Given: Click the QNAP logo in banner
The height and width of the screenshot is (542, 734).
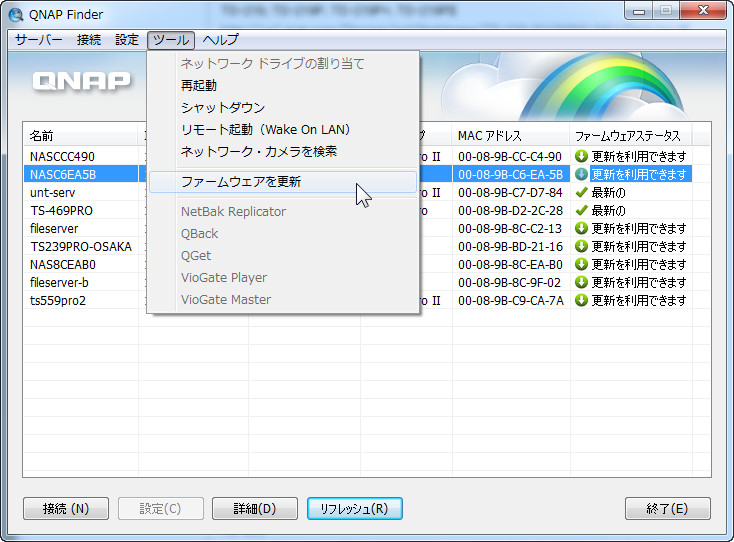Looking at the screenshot, I should click(x=81, y=81).
